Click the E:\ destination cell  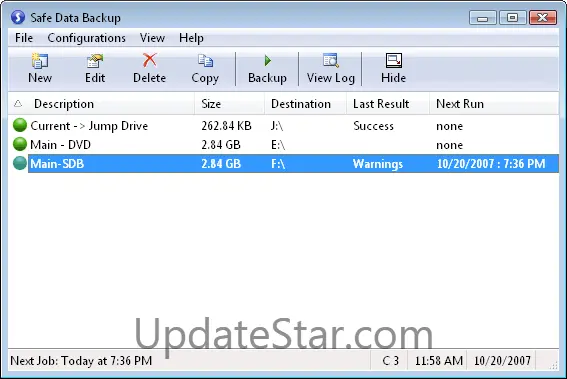tap(278, 145)
